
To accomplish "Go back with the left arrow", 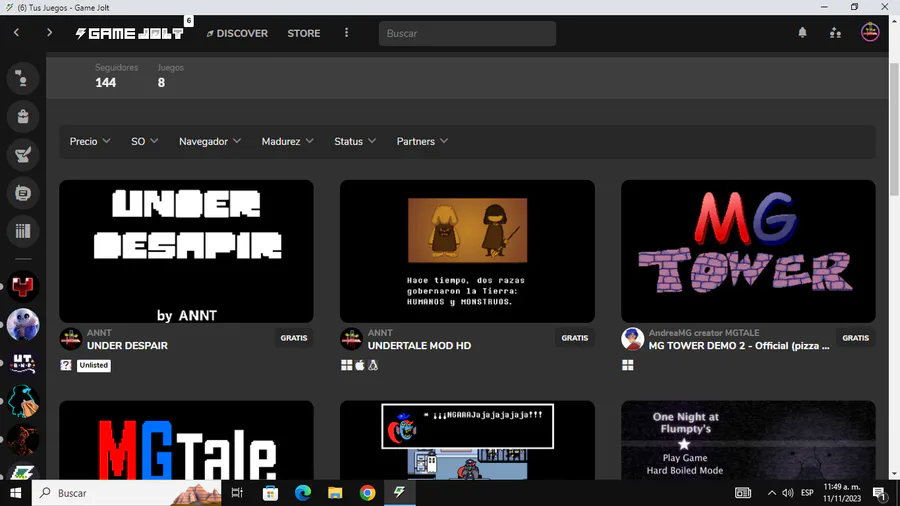I will point(17,33).
